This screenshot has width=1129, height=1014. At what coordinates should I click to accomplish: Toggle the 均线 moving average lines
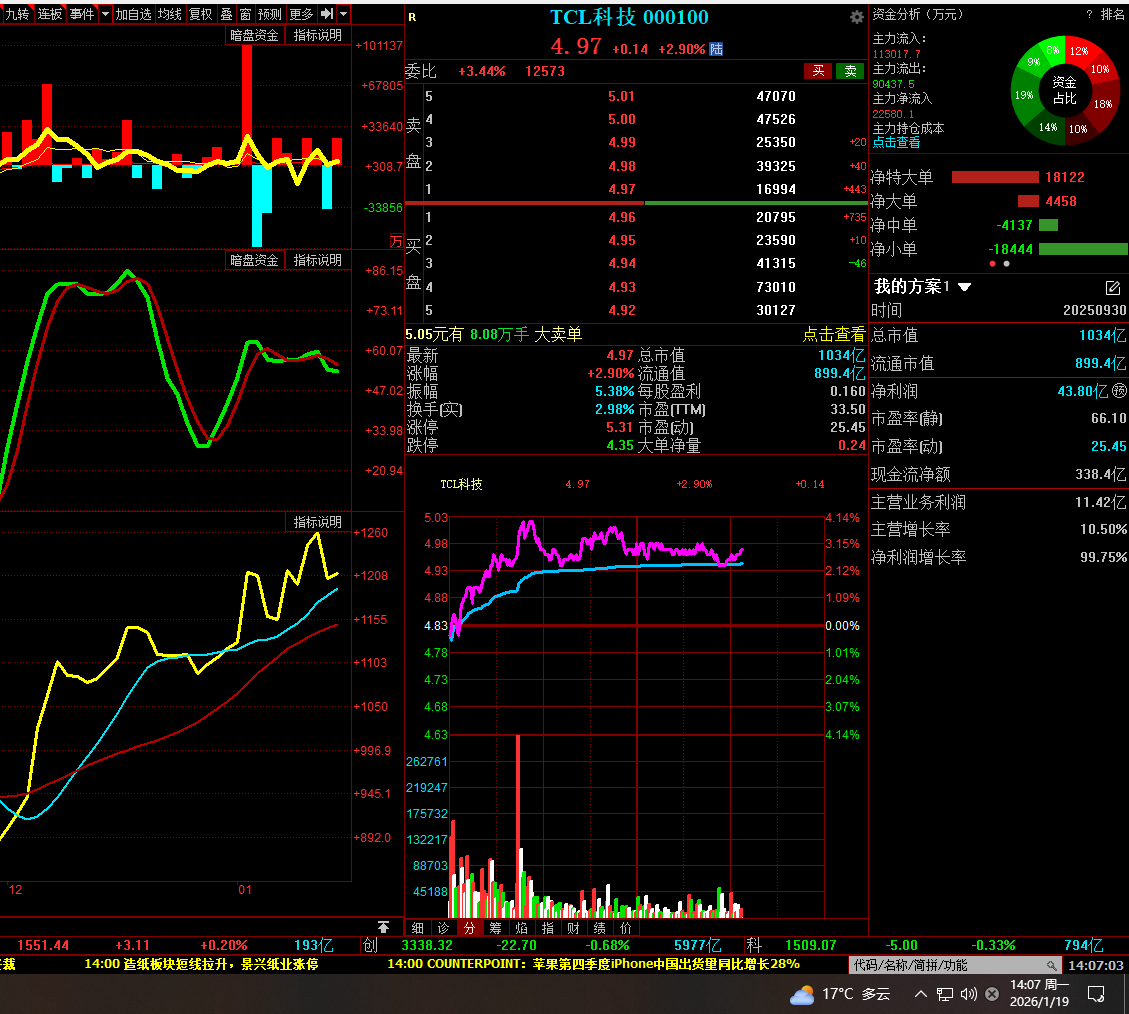click(x=170, y=14)
